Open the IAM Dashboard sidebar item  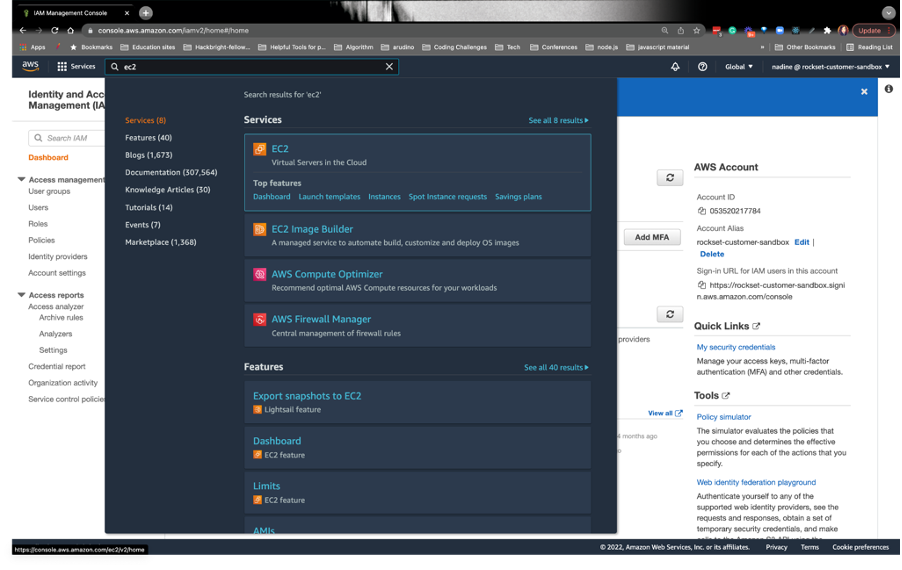pos(48,157)
